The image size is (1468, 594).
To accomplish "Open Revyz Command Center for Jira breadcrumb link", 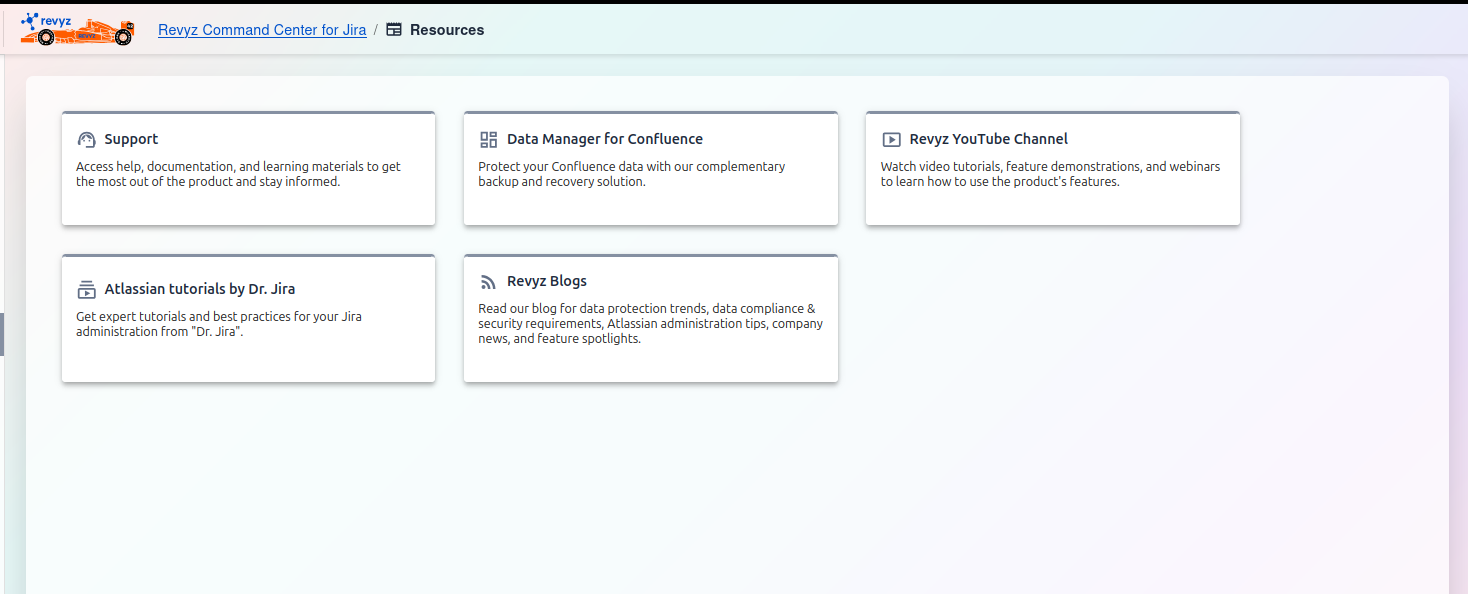I will pos(262,30).
